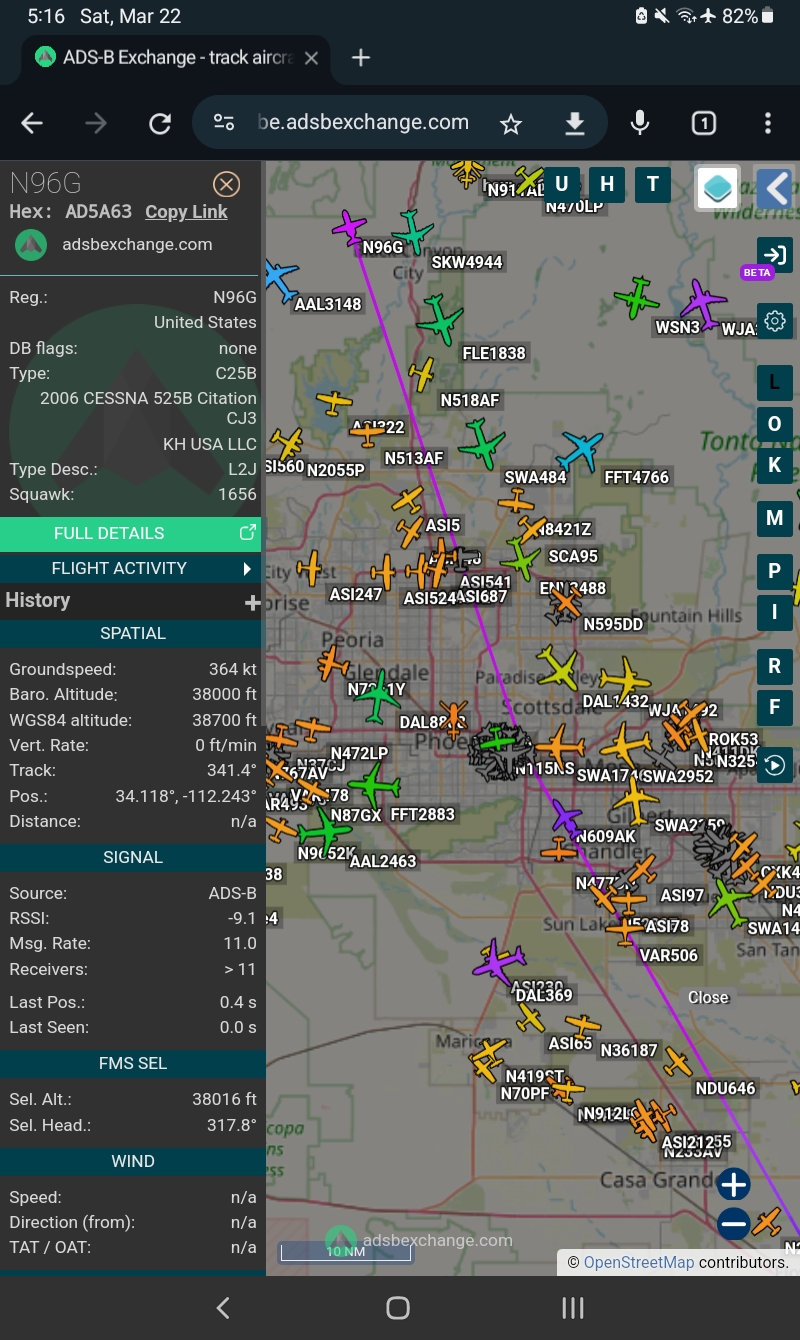Activate voice search microphone
Image resolution: width=800 pixels, height=1340 pixels.
(640, 123)
